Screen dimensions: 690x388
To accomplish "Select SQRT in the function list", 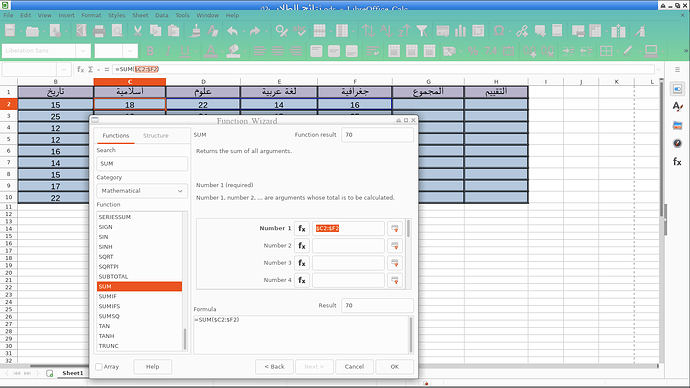I will (139, 257).
